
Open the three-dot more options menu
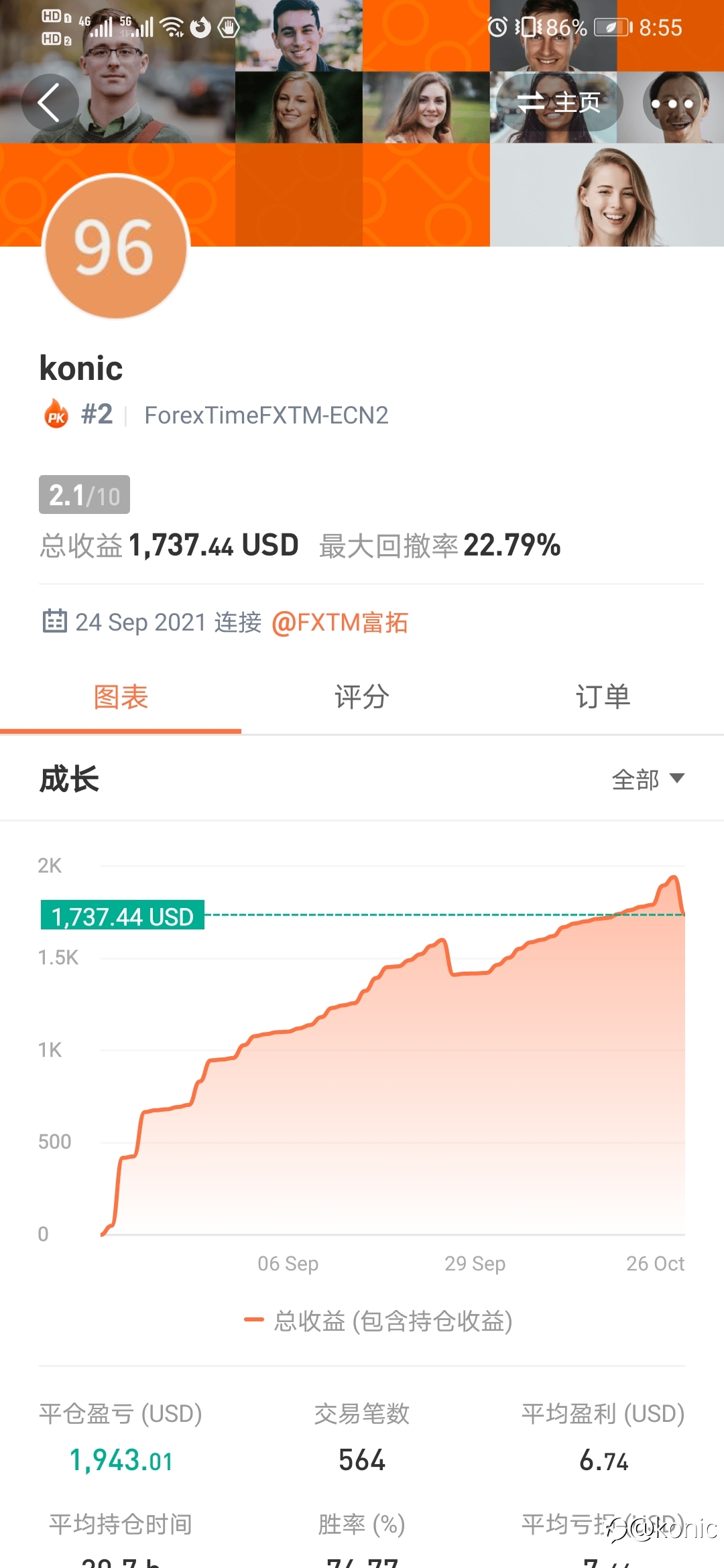coord(672,103)
